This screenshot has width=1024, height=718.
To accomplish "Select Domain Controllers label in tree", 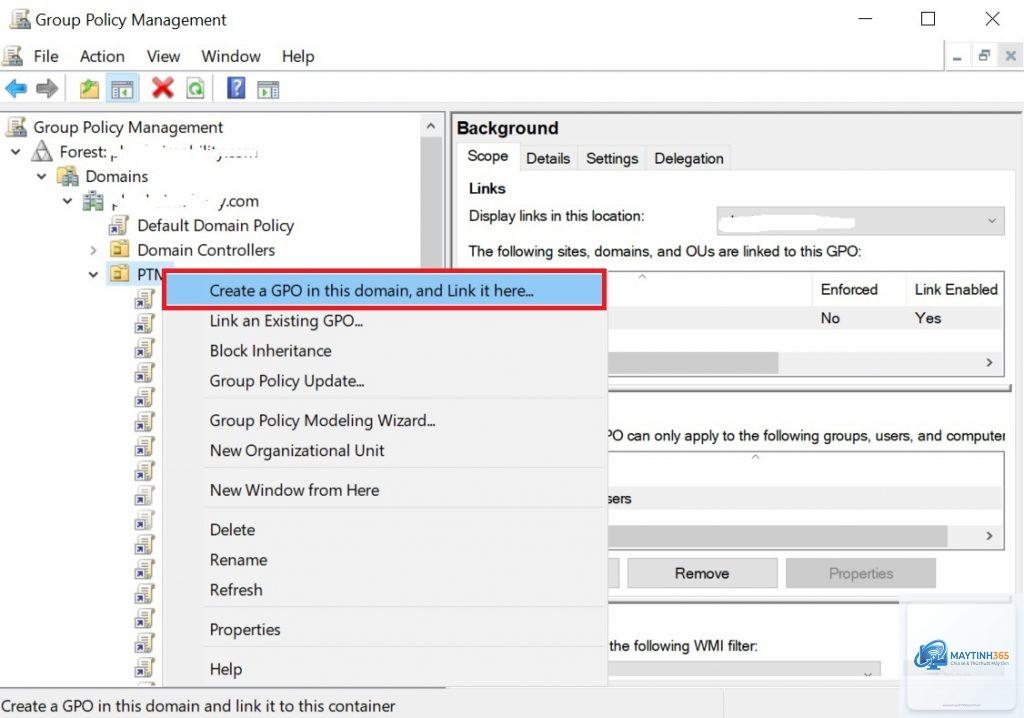I will (206, 250).
